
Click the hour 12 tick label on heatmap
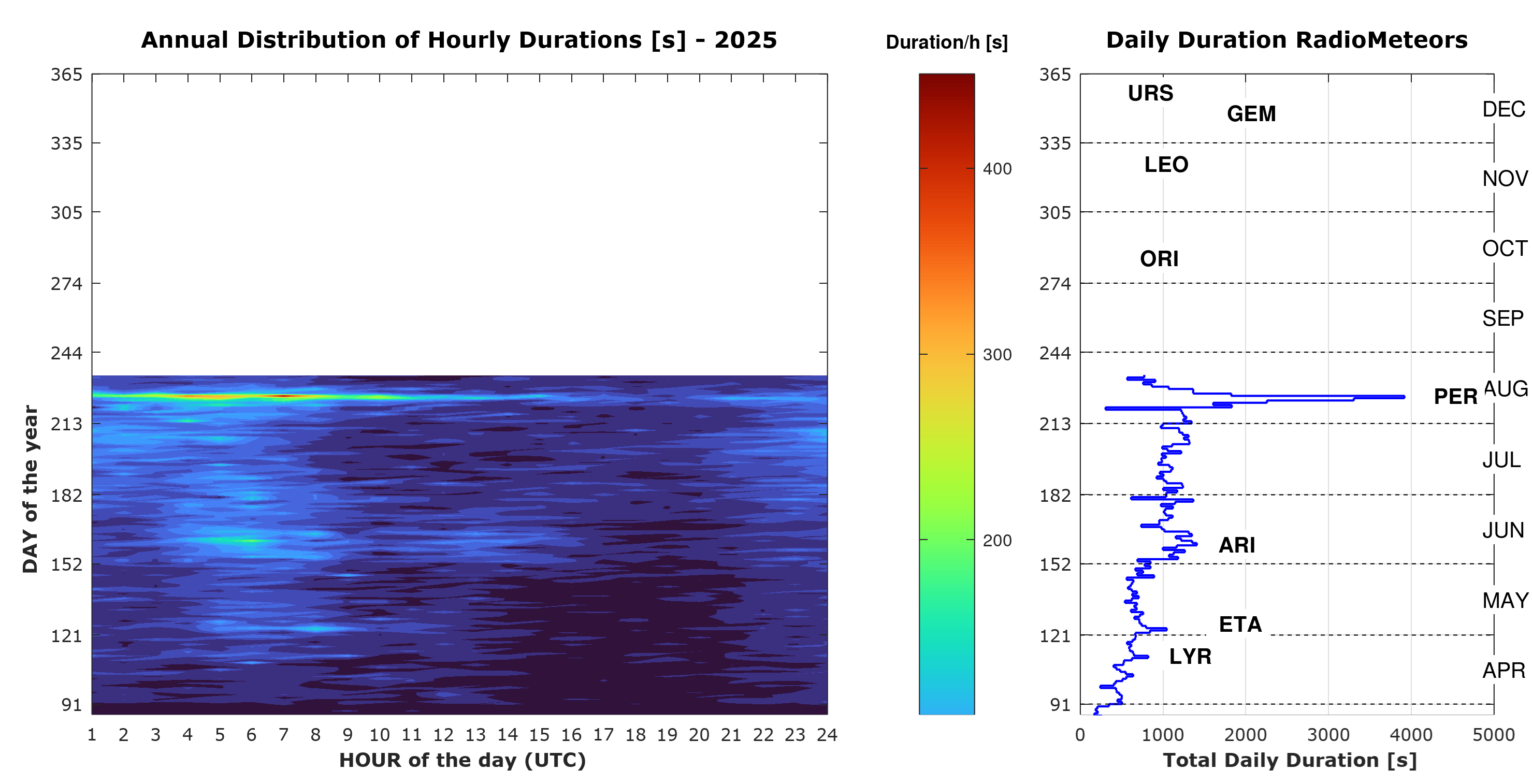pyautogui.click(x=444, y=735)
